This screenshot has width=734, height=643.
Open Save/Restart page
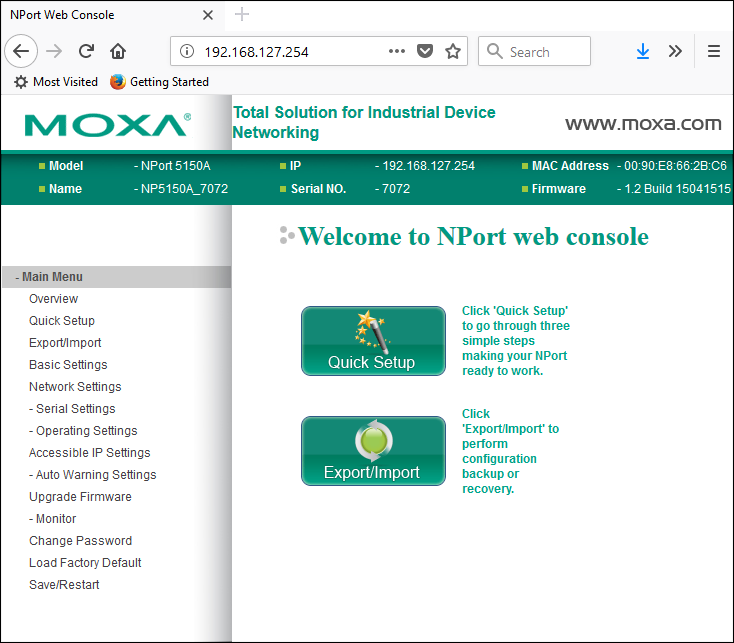click(x=64, y=585)
